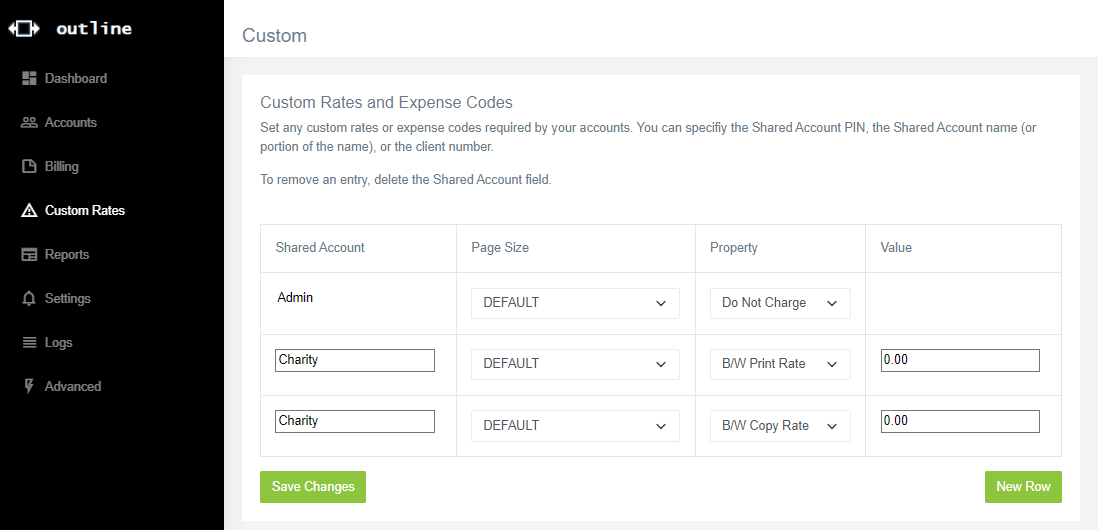This screenshot has height=530, width=1098.
Task: Open Page Size dropdown in Admin row
Action: (x=575, y=303)
